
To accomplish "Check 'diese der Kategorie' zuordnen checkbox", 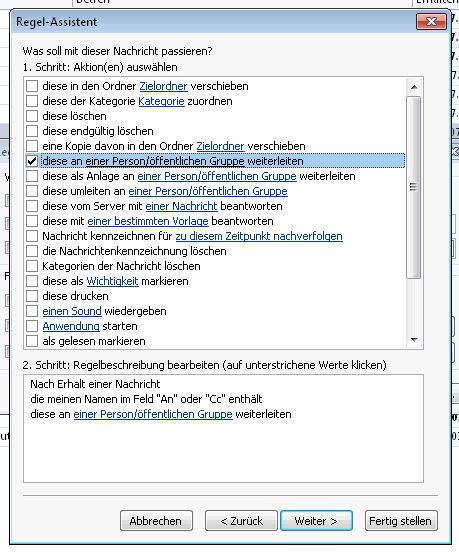I will click(x=32, y=101).
